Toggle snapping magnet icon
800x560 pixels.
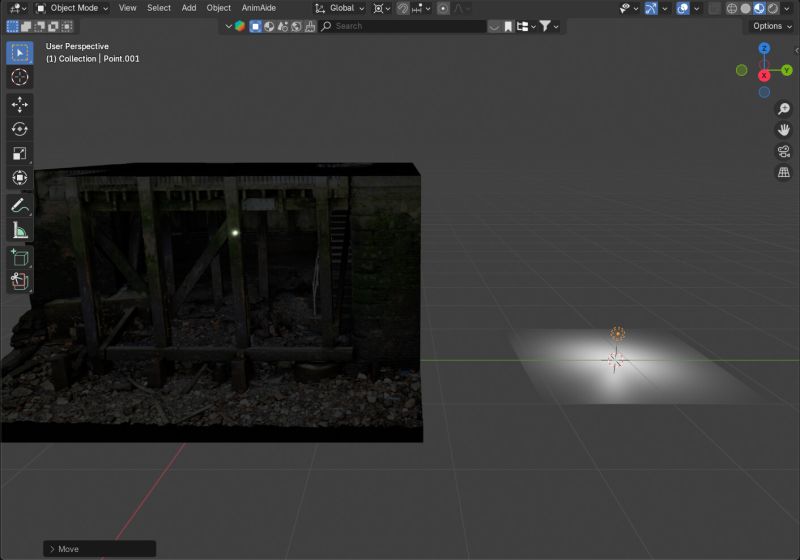tap(403, 8)
